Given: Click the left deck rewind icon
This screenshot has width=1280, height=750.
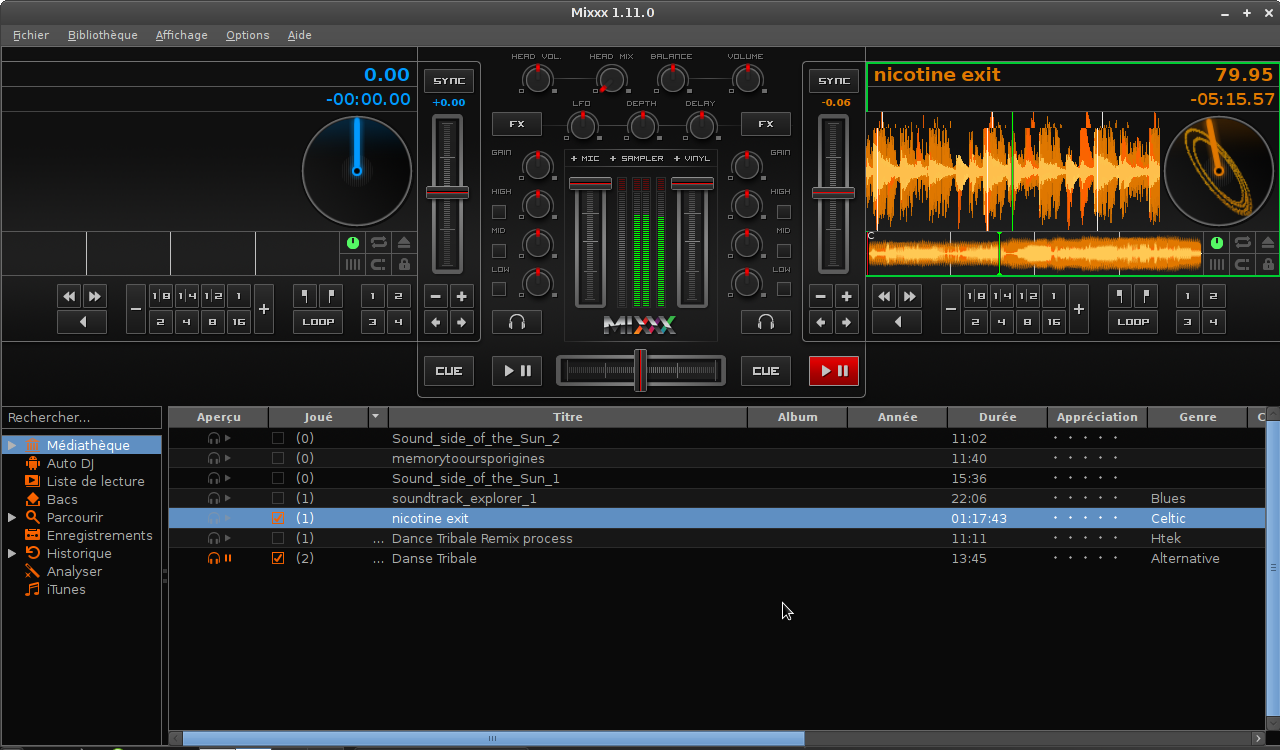Looking at the screenshot, I should [x=69, y=296].
